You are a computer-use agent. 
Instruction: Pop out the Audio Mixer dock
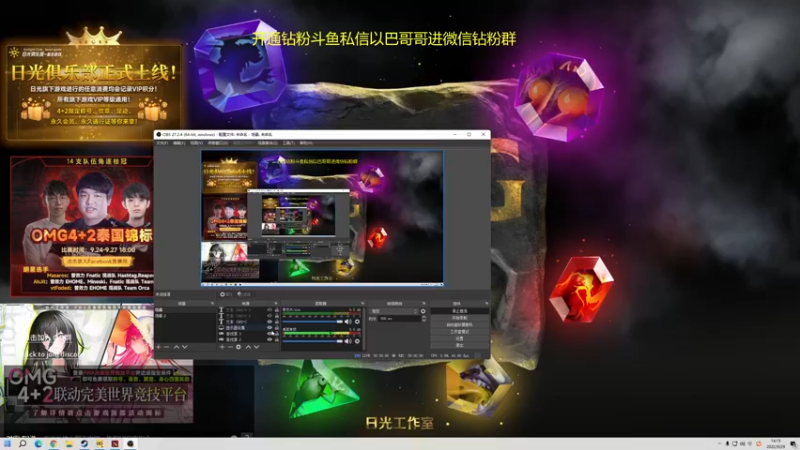pyautogui.click(x=362, y=304)
